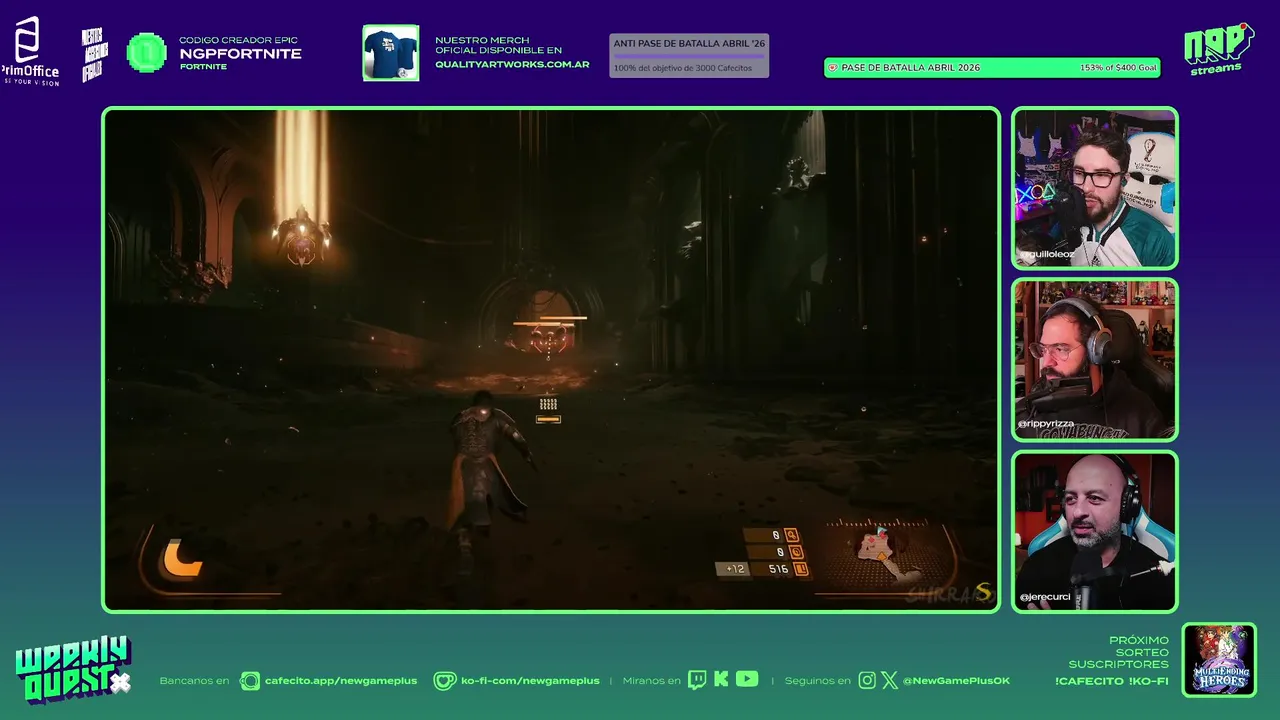Click the YouTube icon
This screenshot has height=720, width=1280.
point(747,679)
